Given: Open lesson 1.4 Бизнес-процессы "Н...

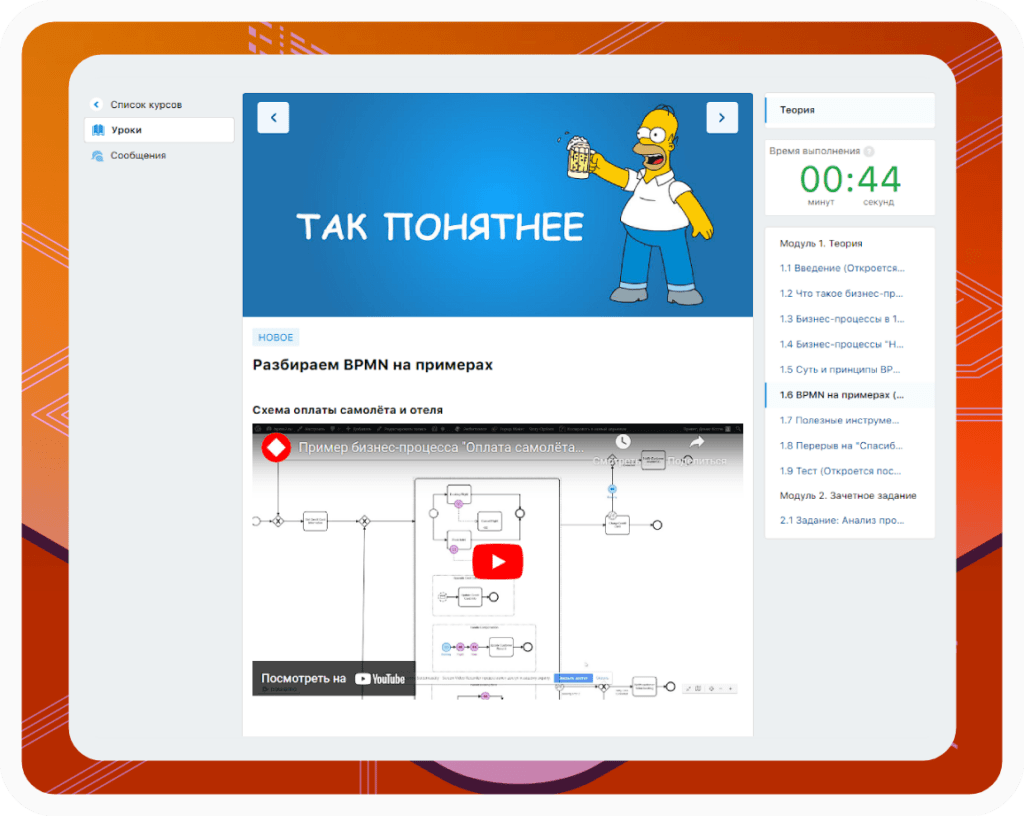Looking at the screenshot, I should pos(842,344).
